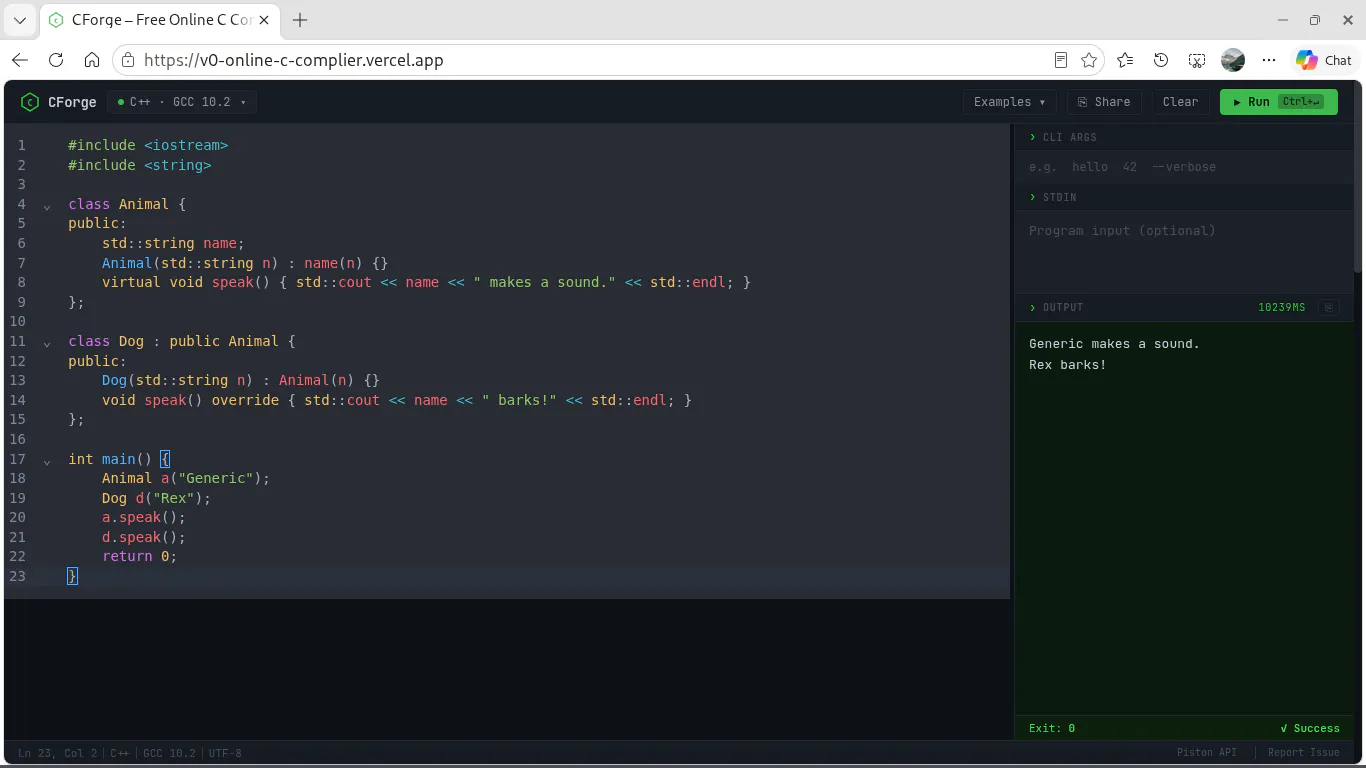Bookmark this page with the star icon

(x=1089, y=60)
